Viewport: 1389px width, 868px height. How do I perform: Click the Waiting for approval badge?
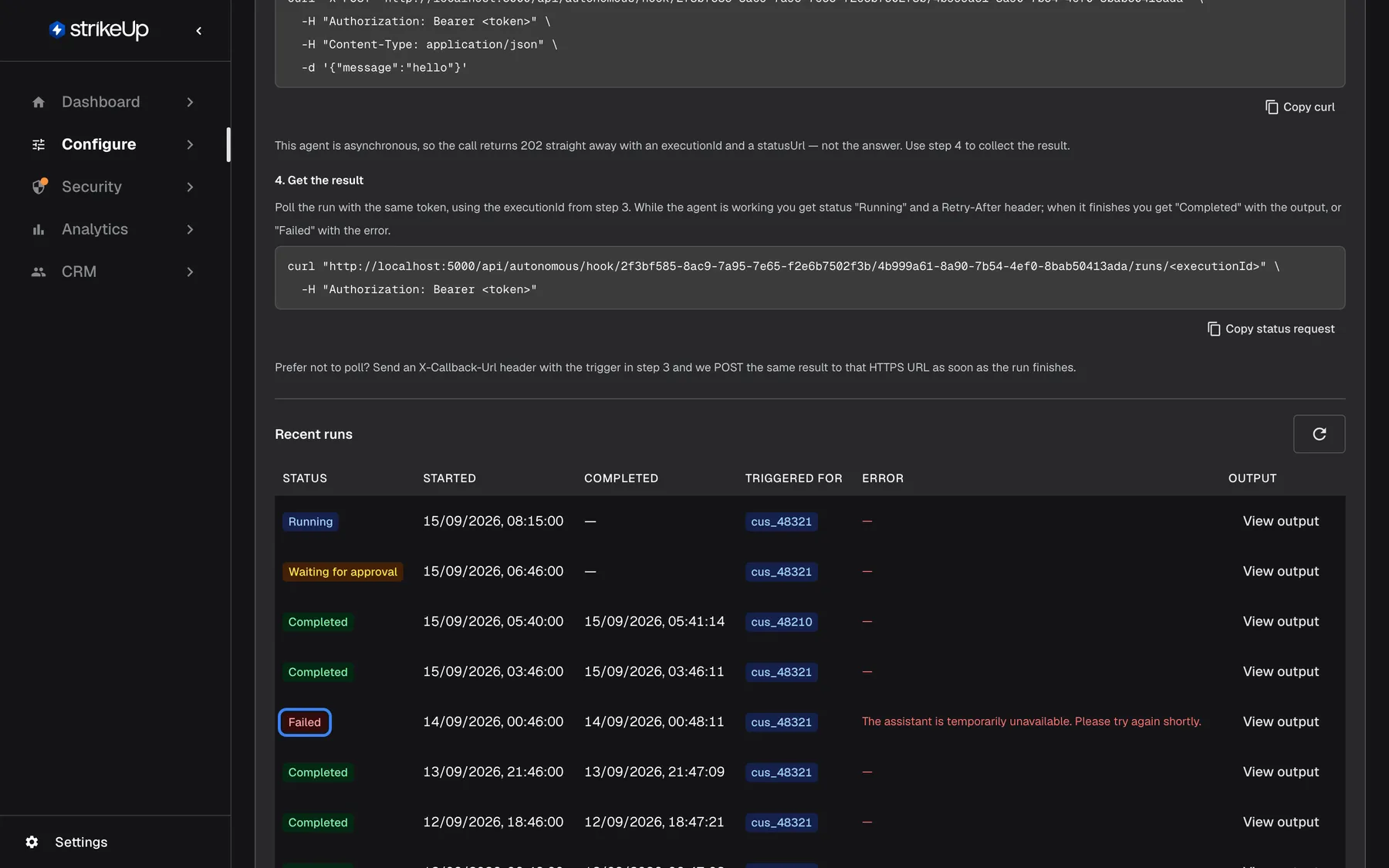click(343, 572)
